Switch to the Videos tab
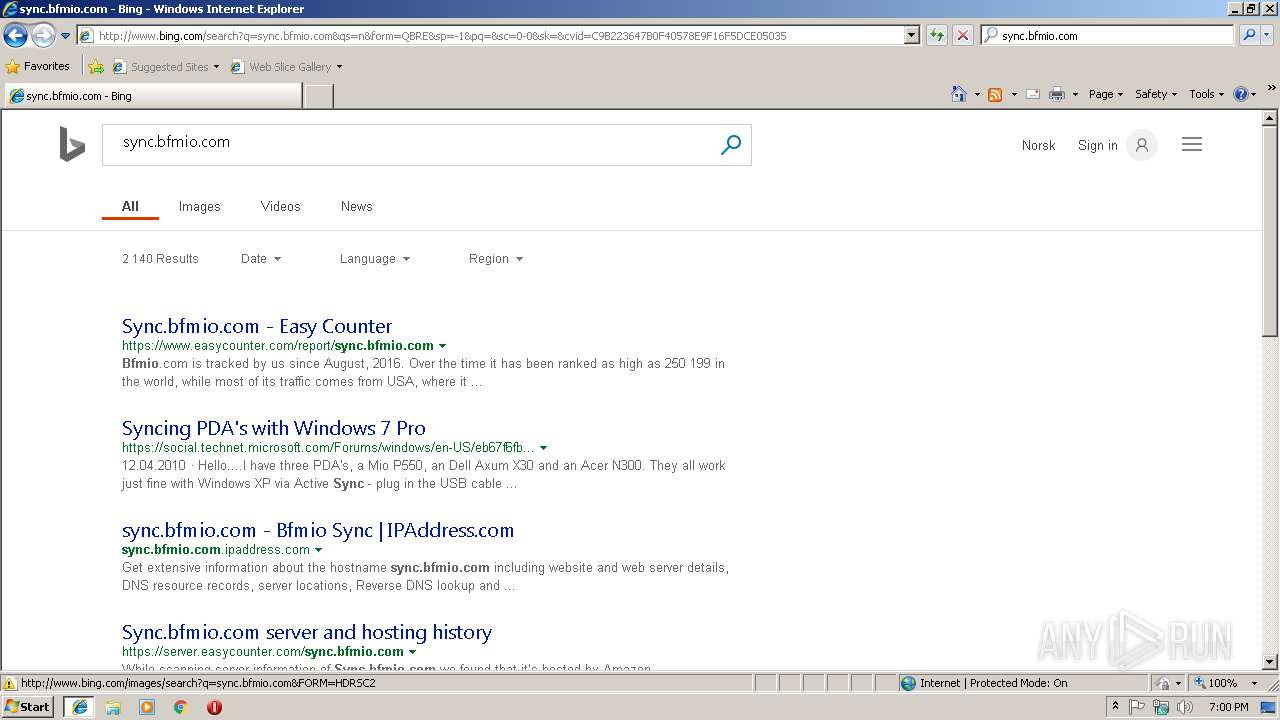The image size is (1280, 720). tap(280, 206)
